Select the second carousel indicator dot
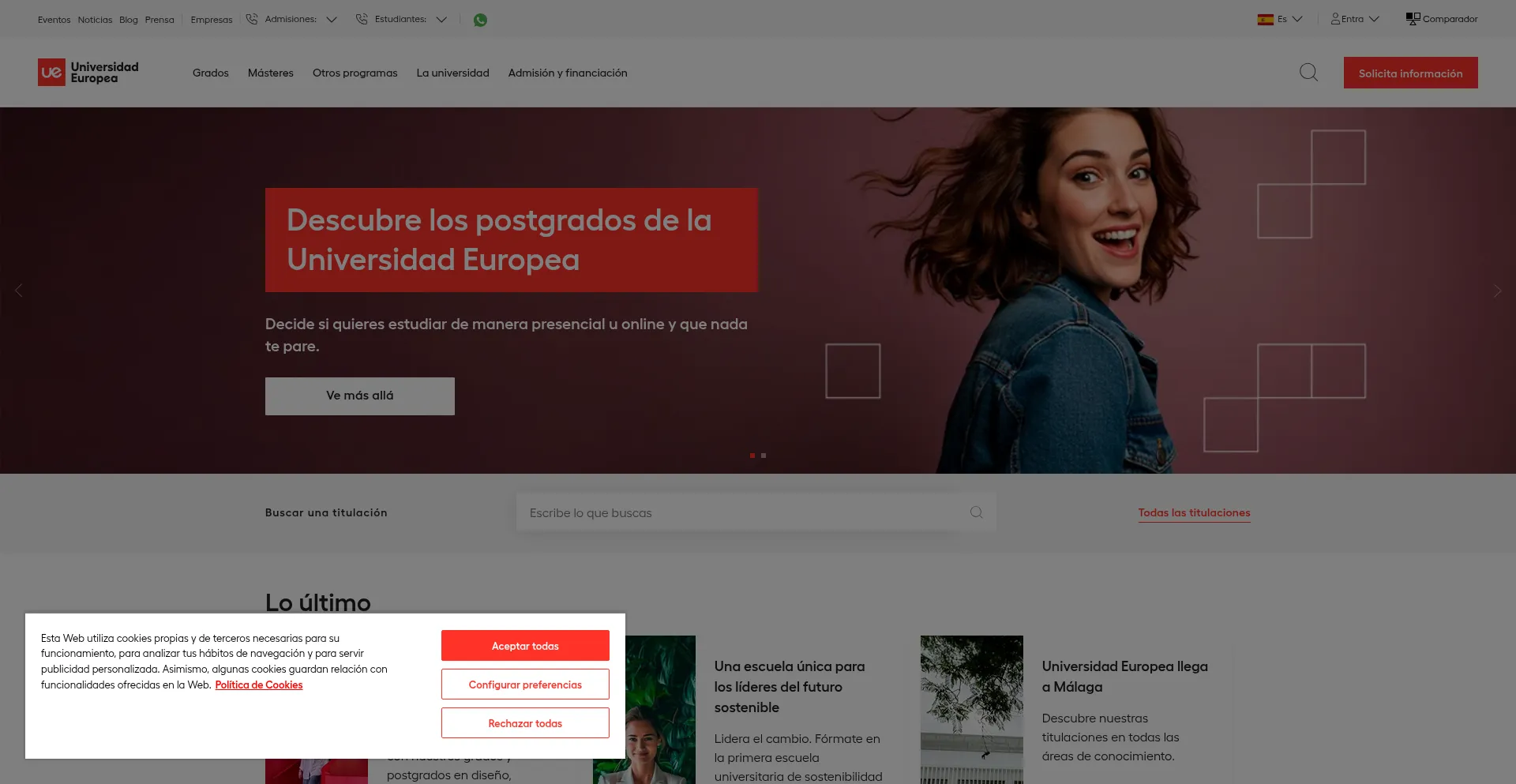The width and height of the screenshot is (1516, 784). coord(764,456)
